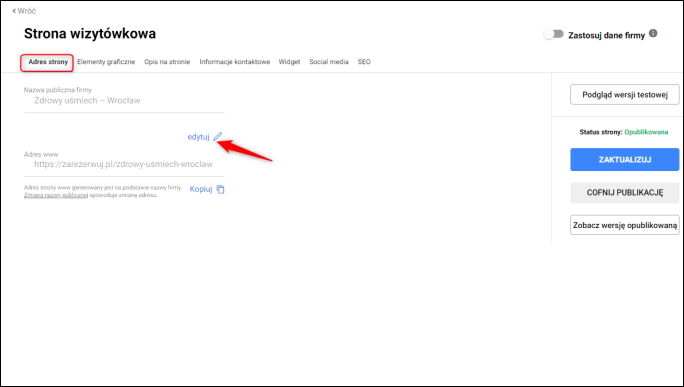Viewport: 684px width, 387px height.
Task: Click the Nazwa publiczna firmy field
Action: point(124,101)
